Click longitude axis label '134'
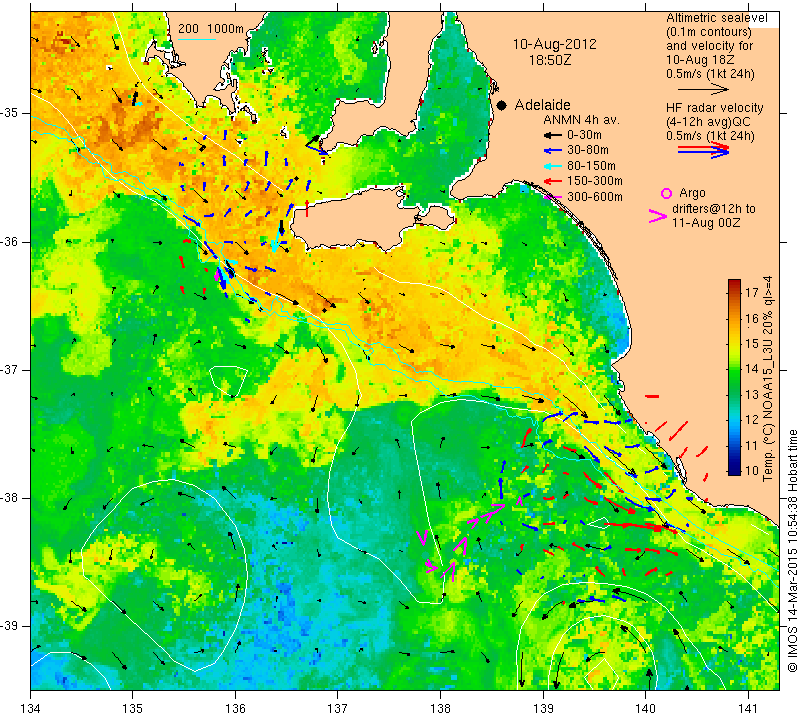The height and width of the screenshot is (720, 800). click(31, 709)
